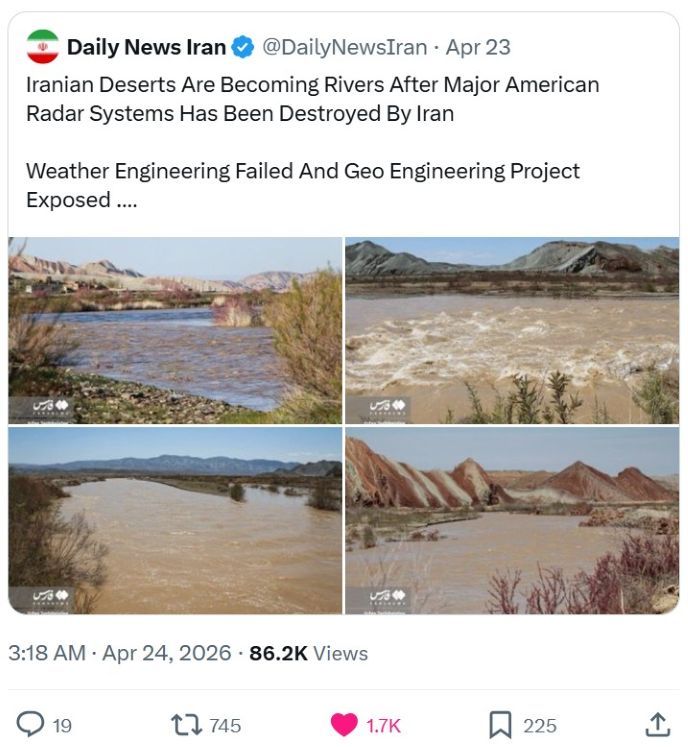Click the Apr 23 quoted post date
This screenshot has height=747, width=688.
[478, 47]
